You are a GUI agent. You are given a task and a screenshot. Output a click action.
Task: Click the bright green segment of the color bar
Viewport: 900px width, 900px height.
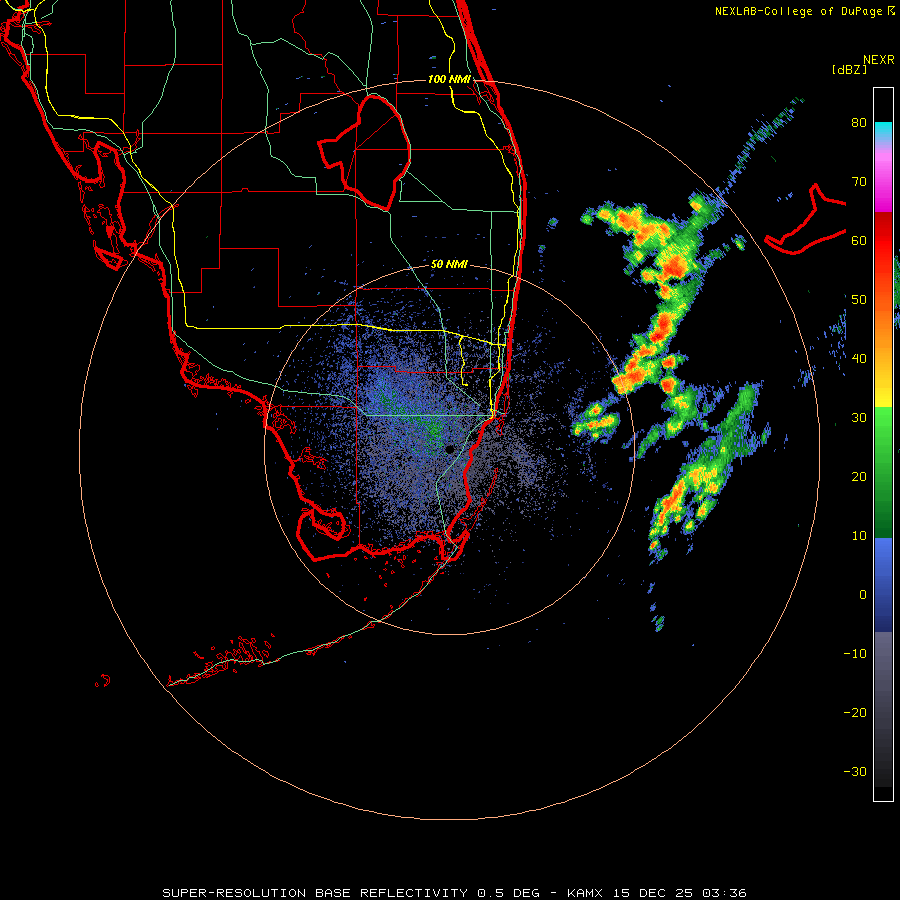883,424
